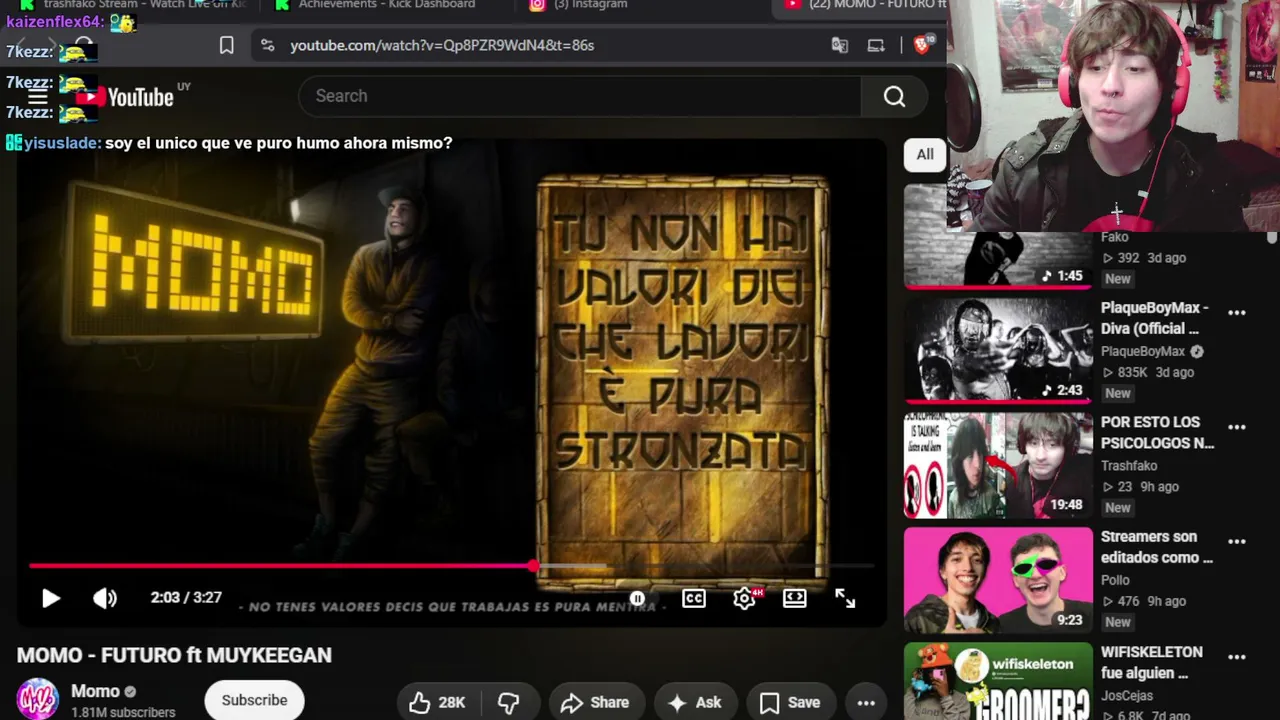Focus the YouTube Search field
Screen dimensions: 1280x720
pos(580,96)
